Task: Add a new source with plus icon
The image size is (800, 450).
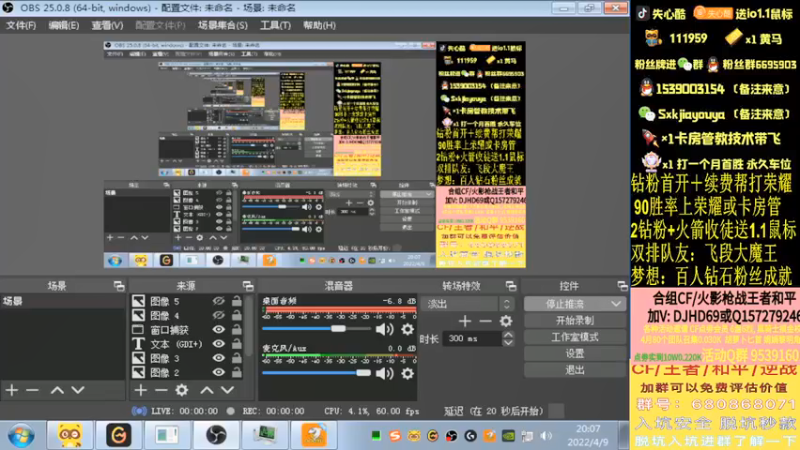Action: (140, 390)
